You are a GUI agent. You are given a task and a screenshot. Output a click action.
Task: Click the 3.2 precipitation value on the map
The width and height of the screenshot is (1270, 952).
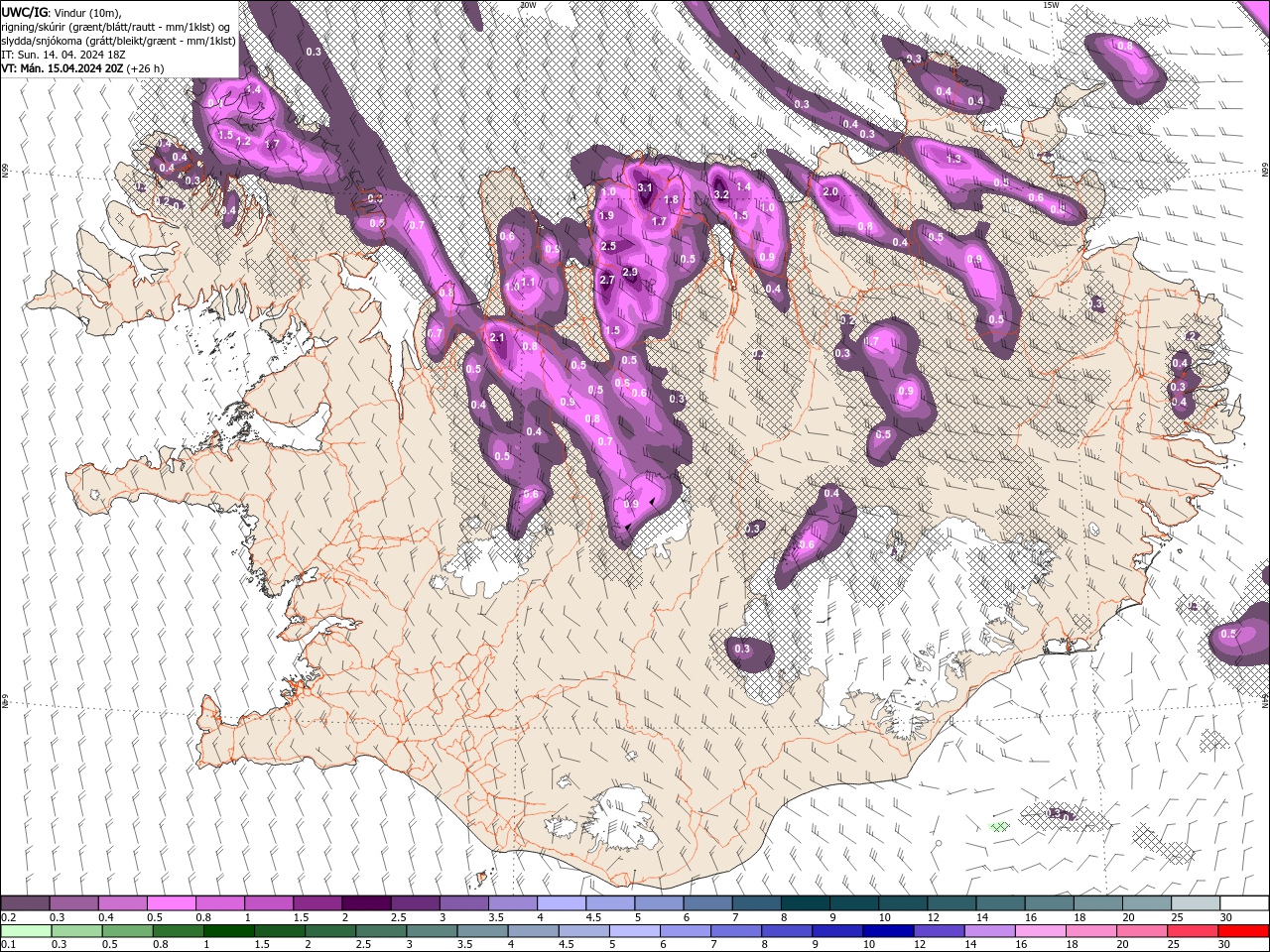pyautogui.click(x=721, y=195)
